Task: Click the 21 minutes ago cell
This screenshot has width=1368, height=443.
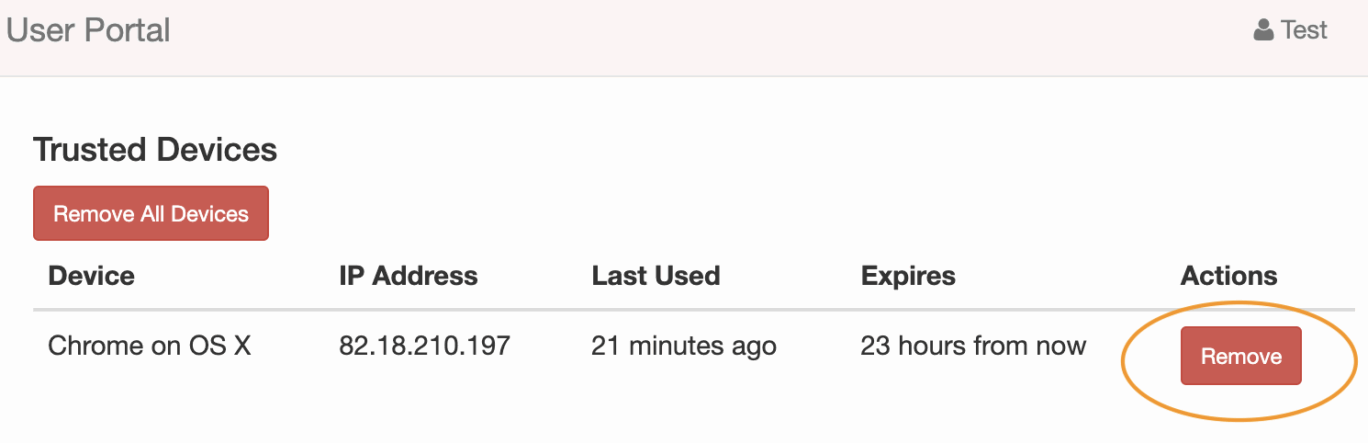Action: coord(684,346)
